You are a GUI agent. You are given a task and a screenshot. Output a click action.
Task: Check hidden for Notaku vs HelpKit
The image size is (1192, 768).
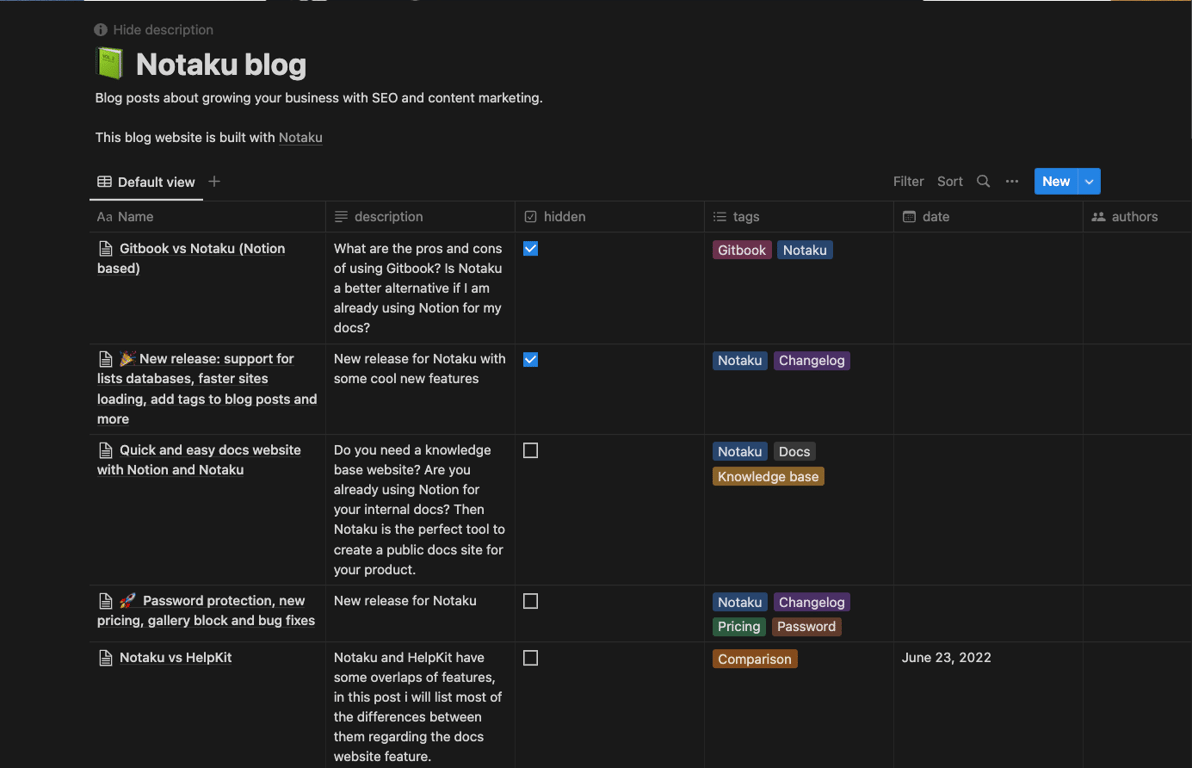[x=531, y=659]
